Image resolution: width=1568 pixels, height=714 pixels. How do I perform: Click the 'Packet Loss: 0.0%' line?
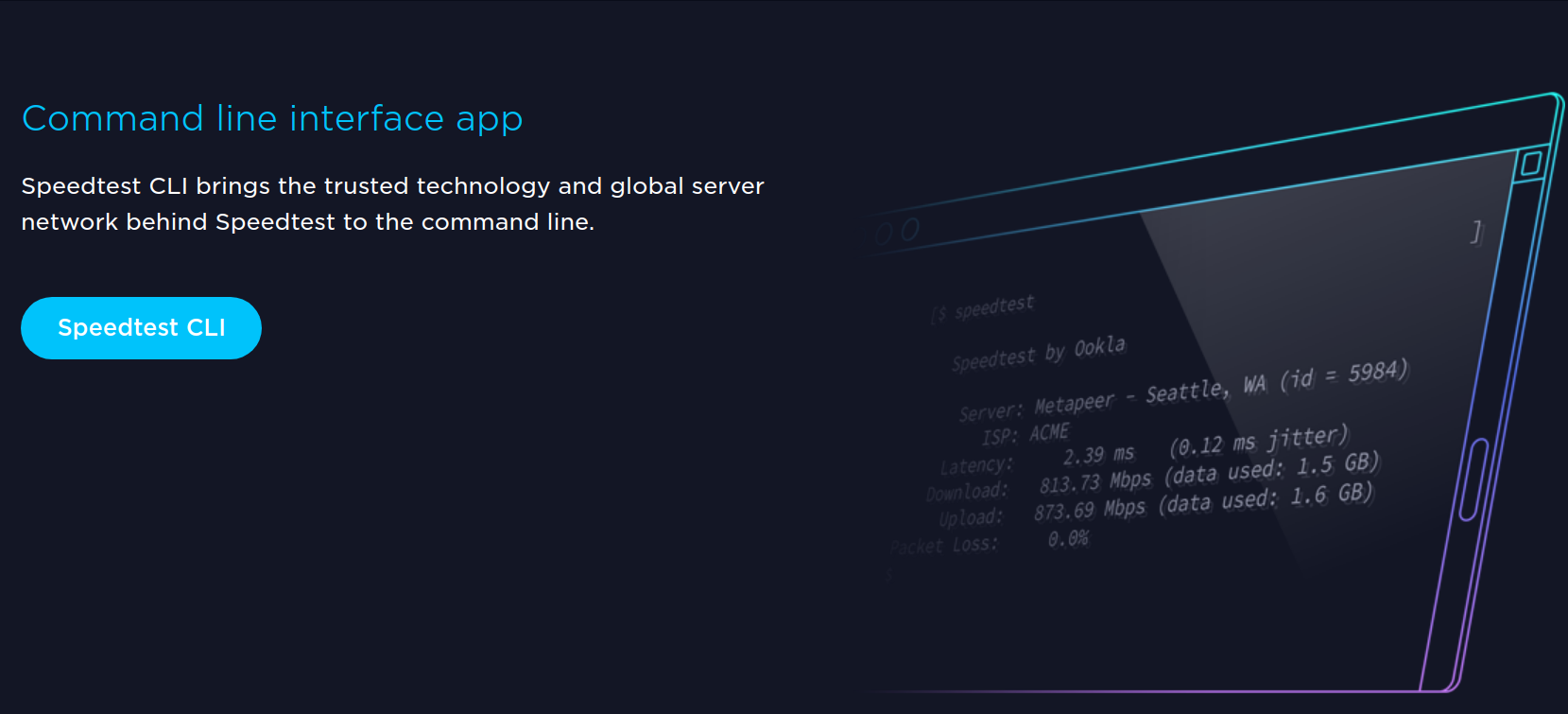(x=990, y=542)
